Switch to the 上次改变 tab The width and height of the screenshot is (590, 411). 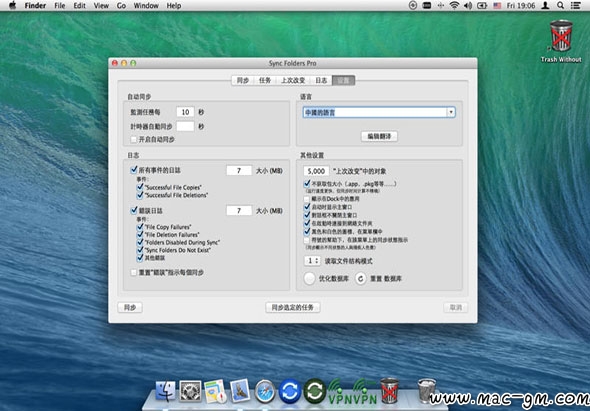click(x=293, y=80)
